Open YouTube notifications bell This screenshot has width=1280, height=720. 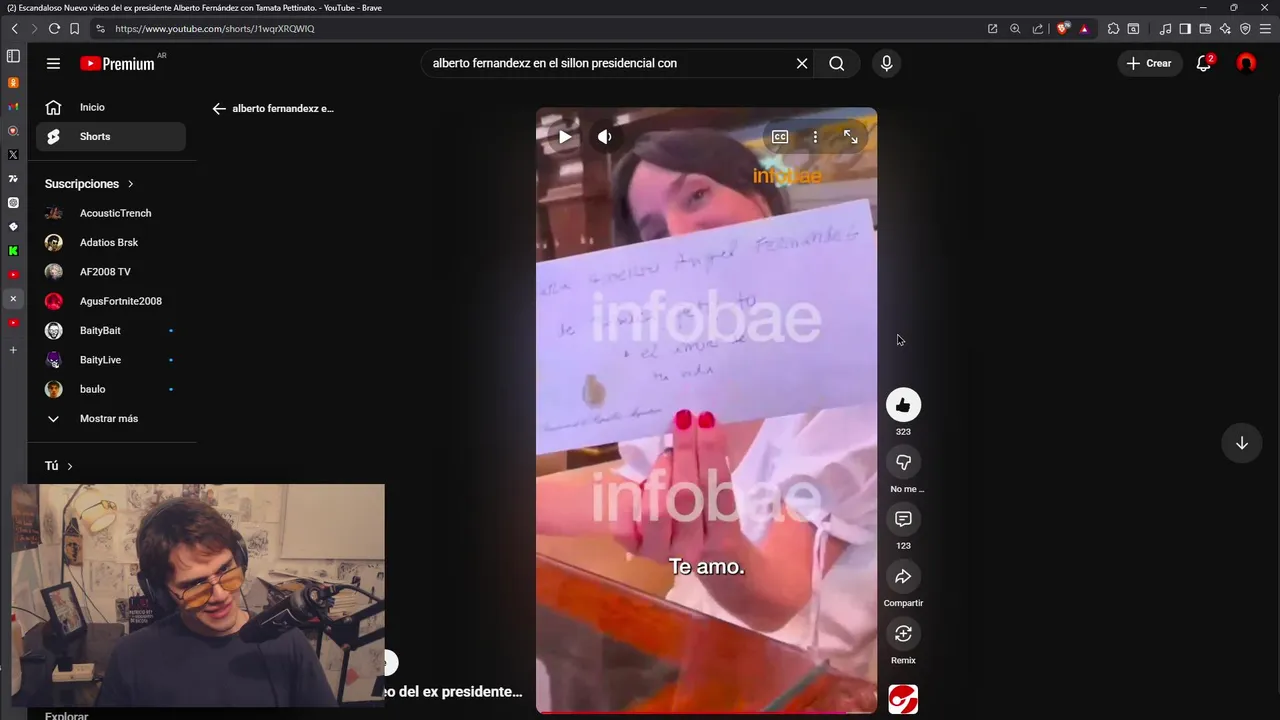pos(1204,63)
